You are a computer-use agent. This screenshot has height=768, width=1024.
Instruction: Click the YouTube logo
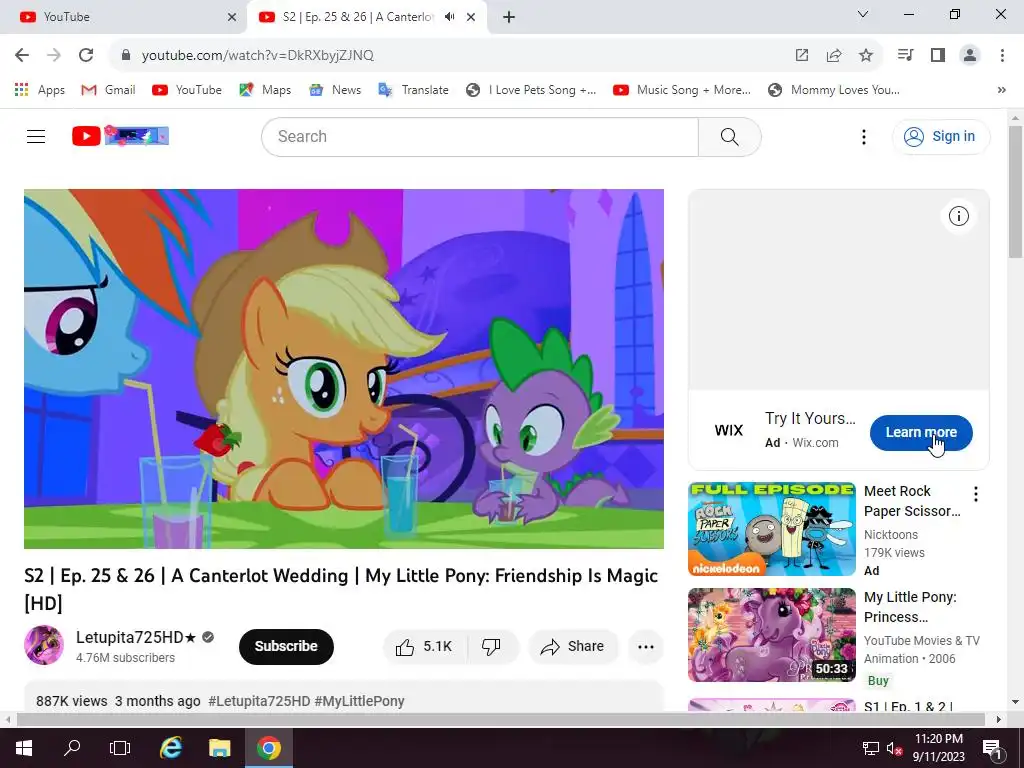pyautogui.click(x=120, y=136)
